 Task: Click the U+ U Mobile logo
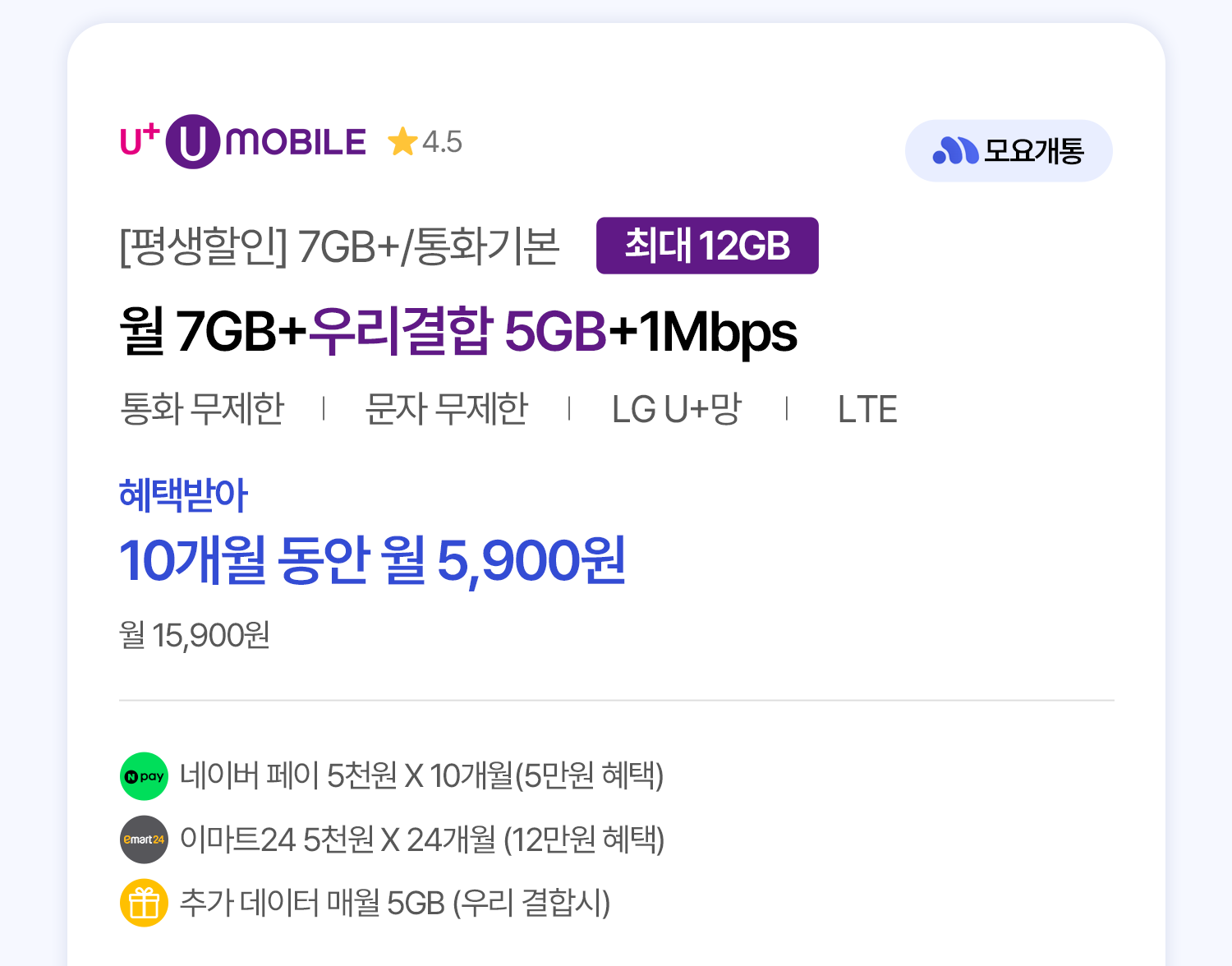click(x=243, y=142)
